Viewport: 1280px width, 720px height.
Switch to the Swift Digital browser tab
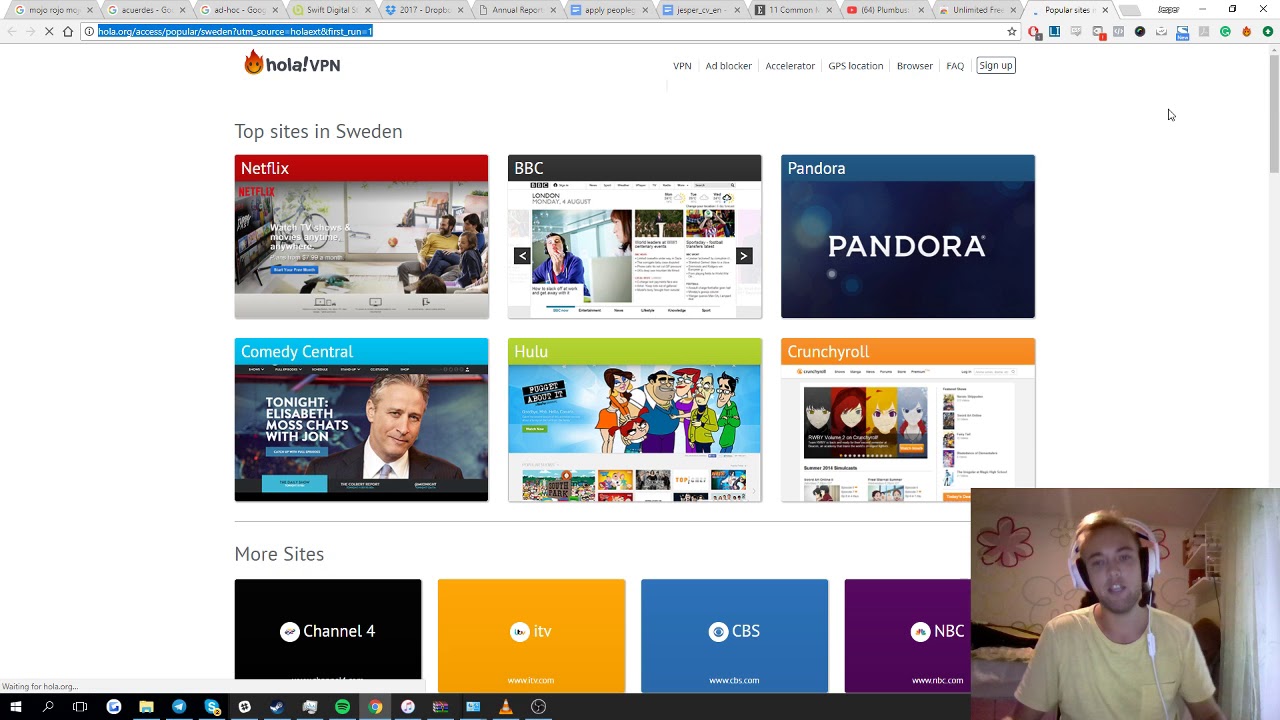331,10
